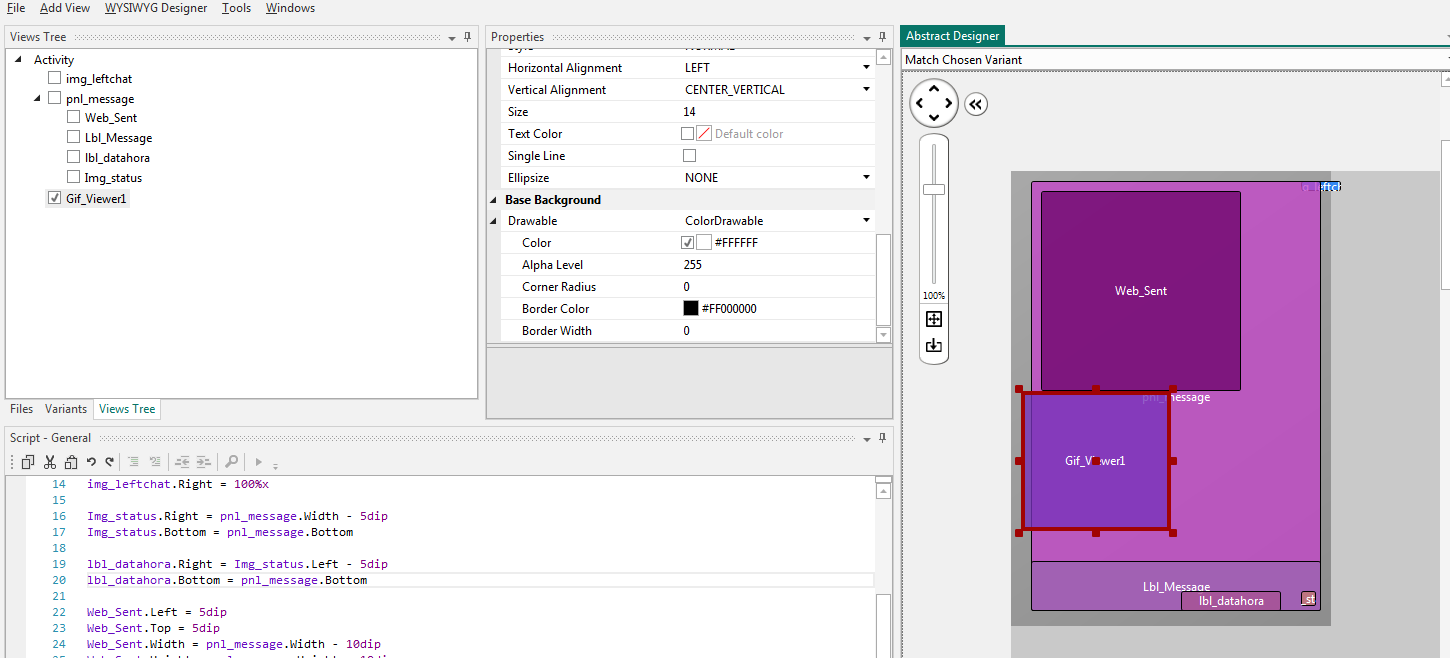Open the Ellipsize dropdown
1450x658 pixels.
coord(867,178)
